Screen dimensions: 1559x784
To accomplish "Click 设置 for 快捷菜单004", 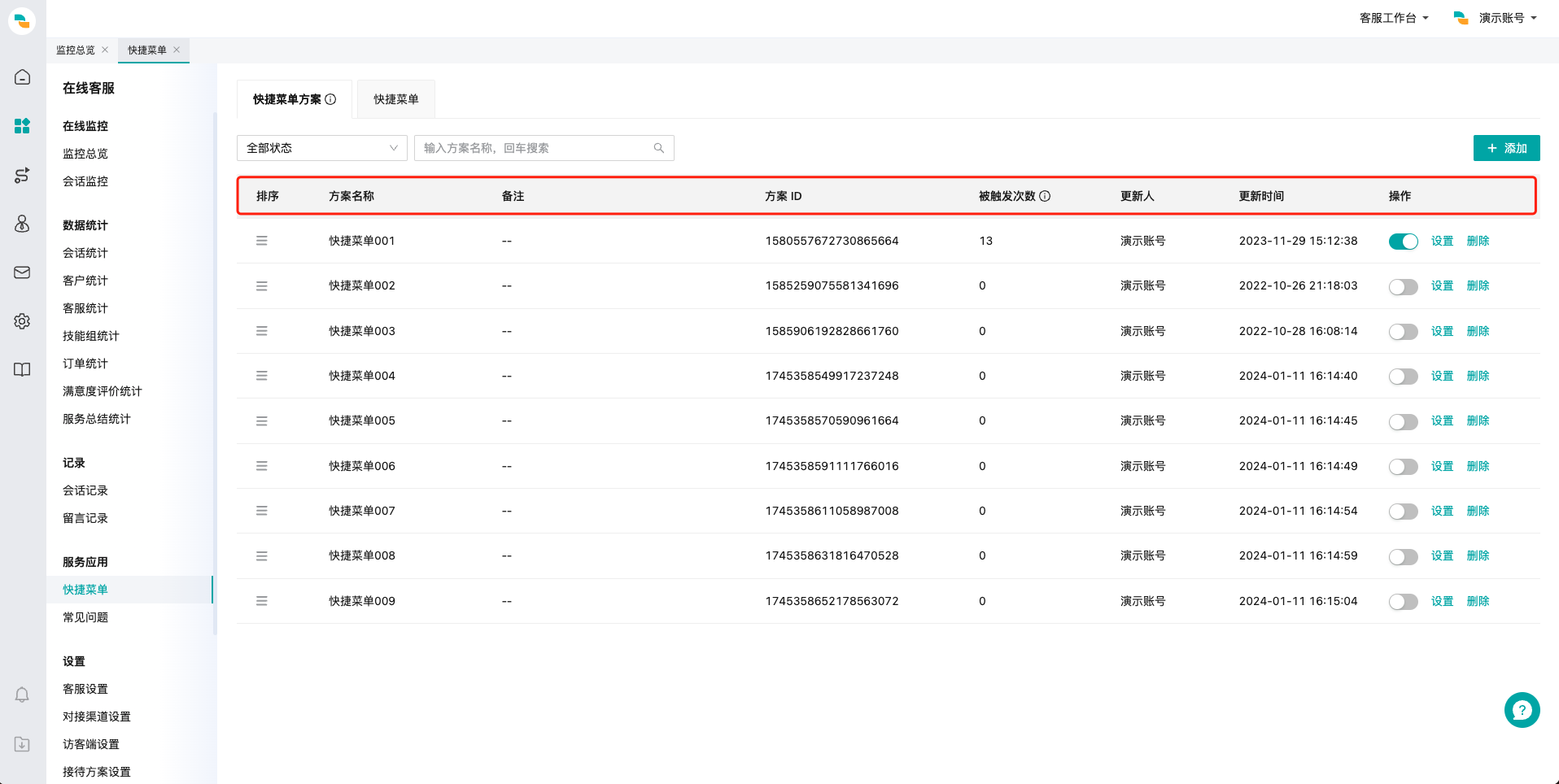I will click(x=1442, y=376).
